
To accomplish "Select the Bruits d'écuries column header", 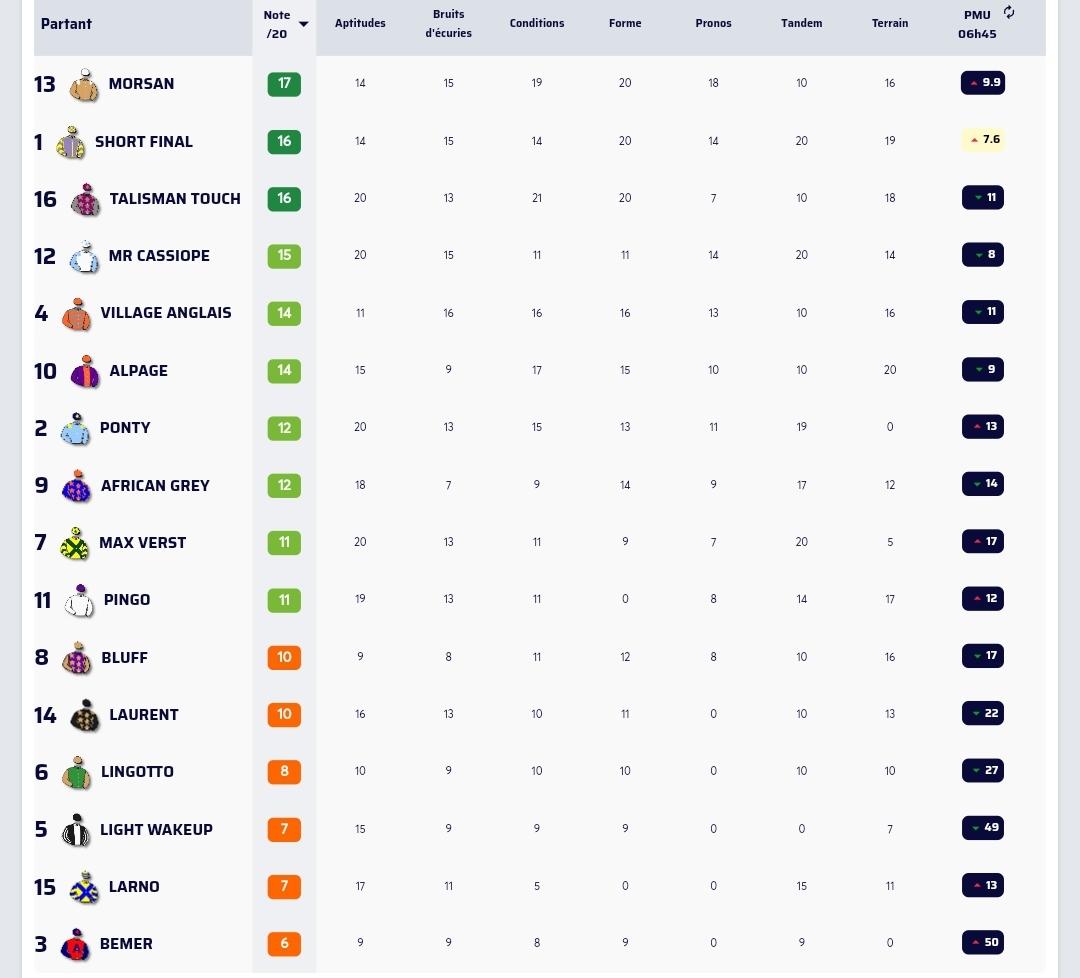I will click(448, 23).
